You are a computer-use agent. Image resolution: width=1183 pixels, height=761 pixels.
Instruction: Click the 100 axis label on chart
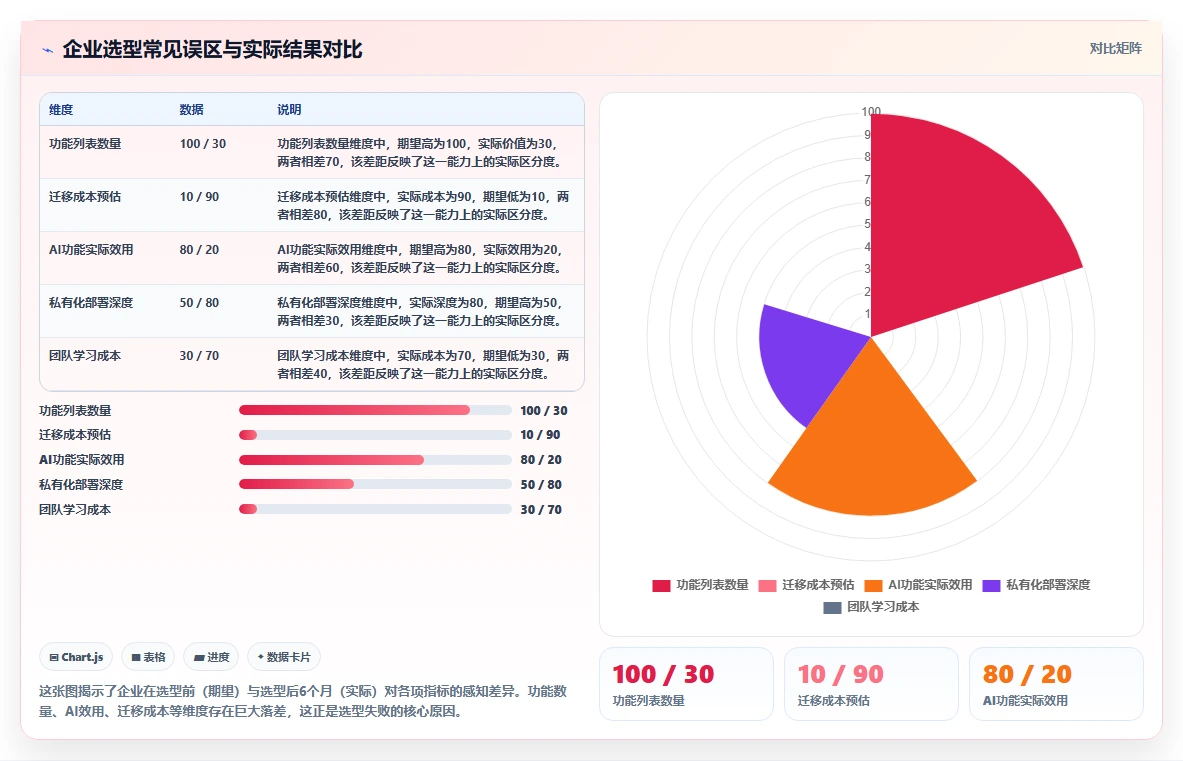point(871,112)
